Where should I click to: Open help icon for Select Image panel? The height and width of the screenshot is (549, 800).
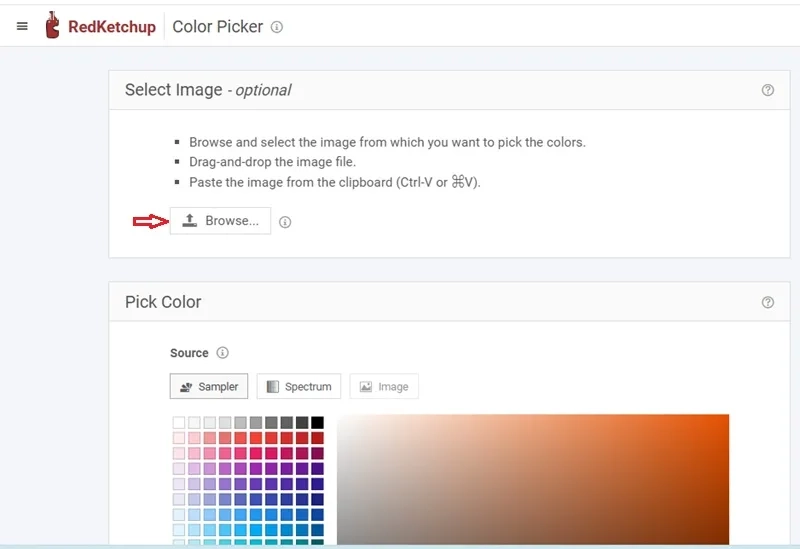[768, 90]
